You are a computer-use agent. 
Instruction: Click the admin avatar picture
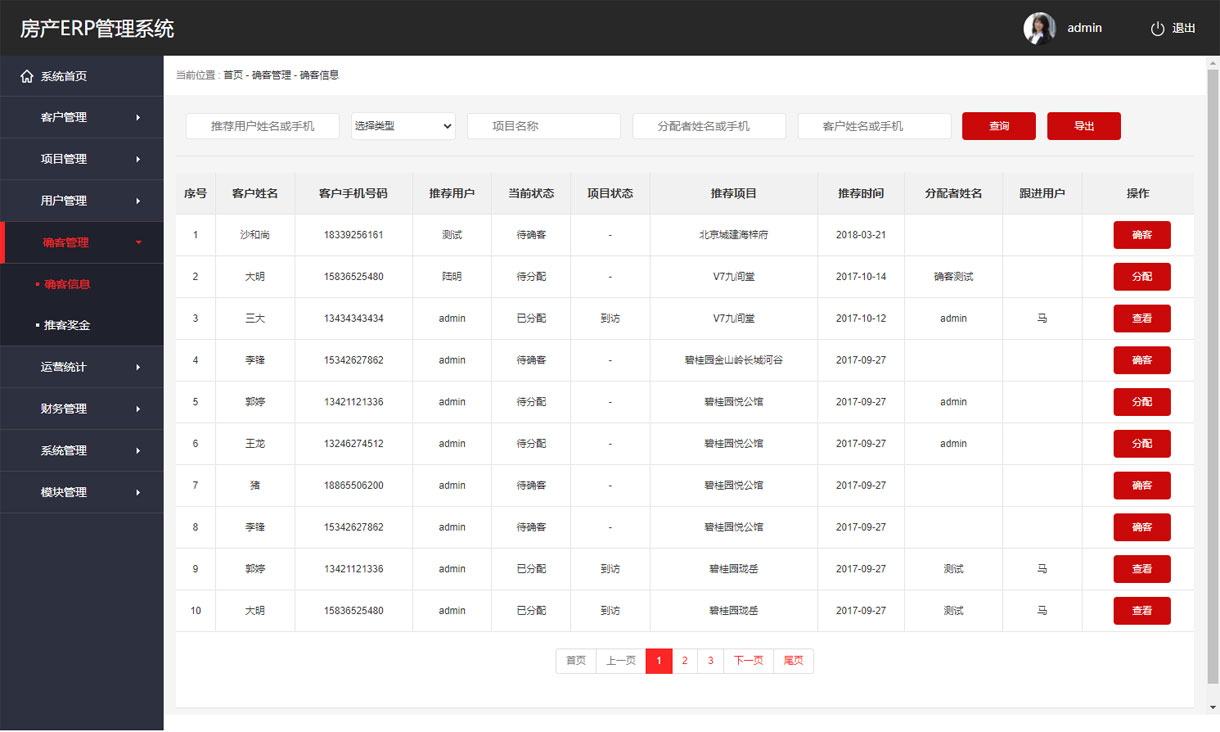(x=1039, y=28)
